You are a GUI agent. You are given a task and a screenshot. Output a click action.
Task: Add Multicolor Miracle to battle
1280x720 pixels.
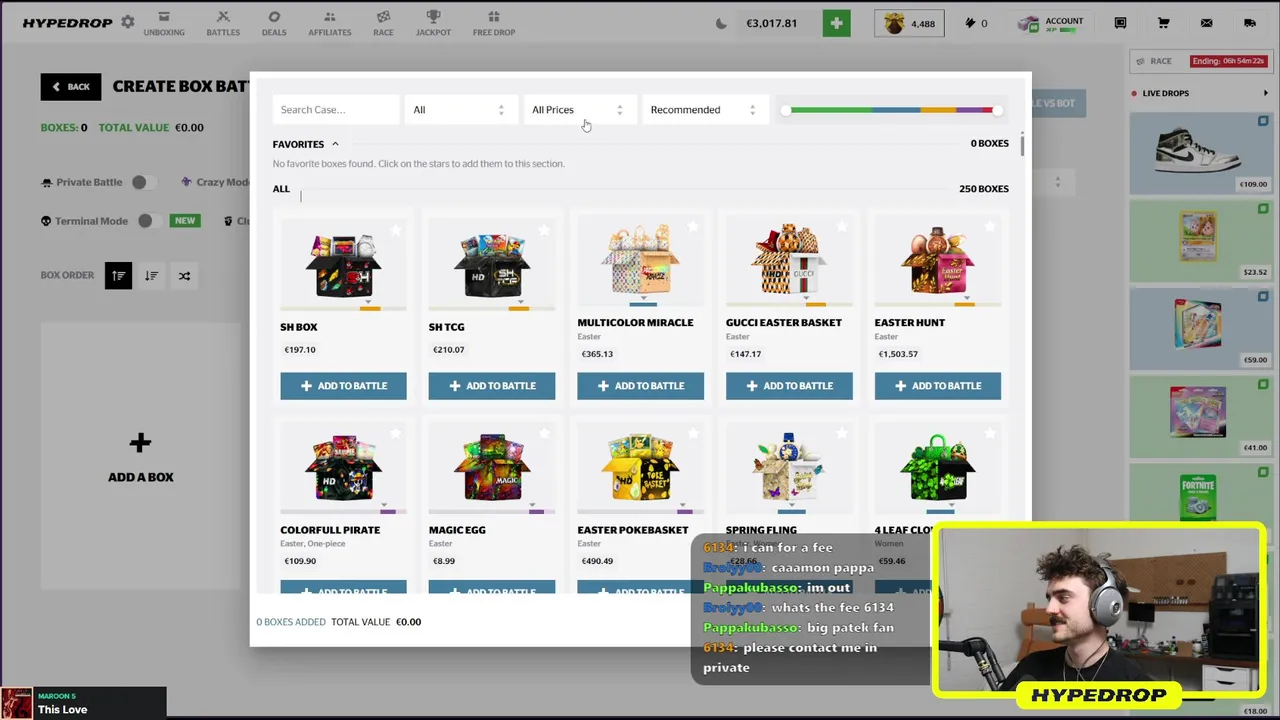[640, 386]
